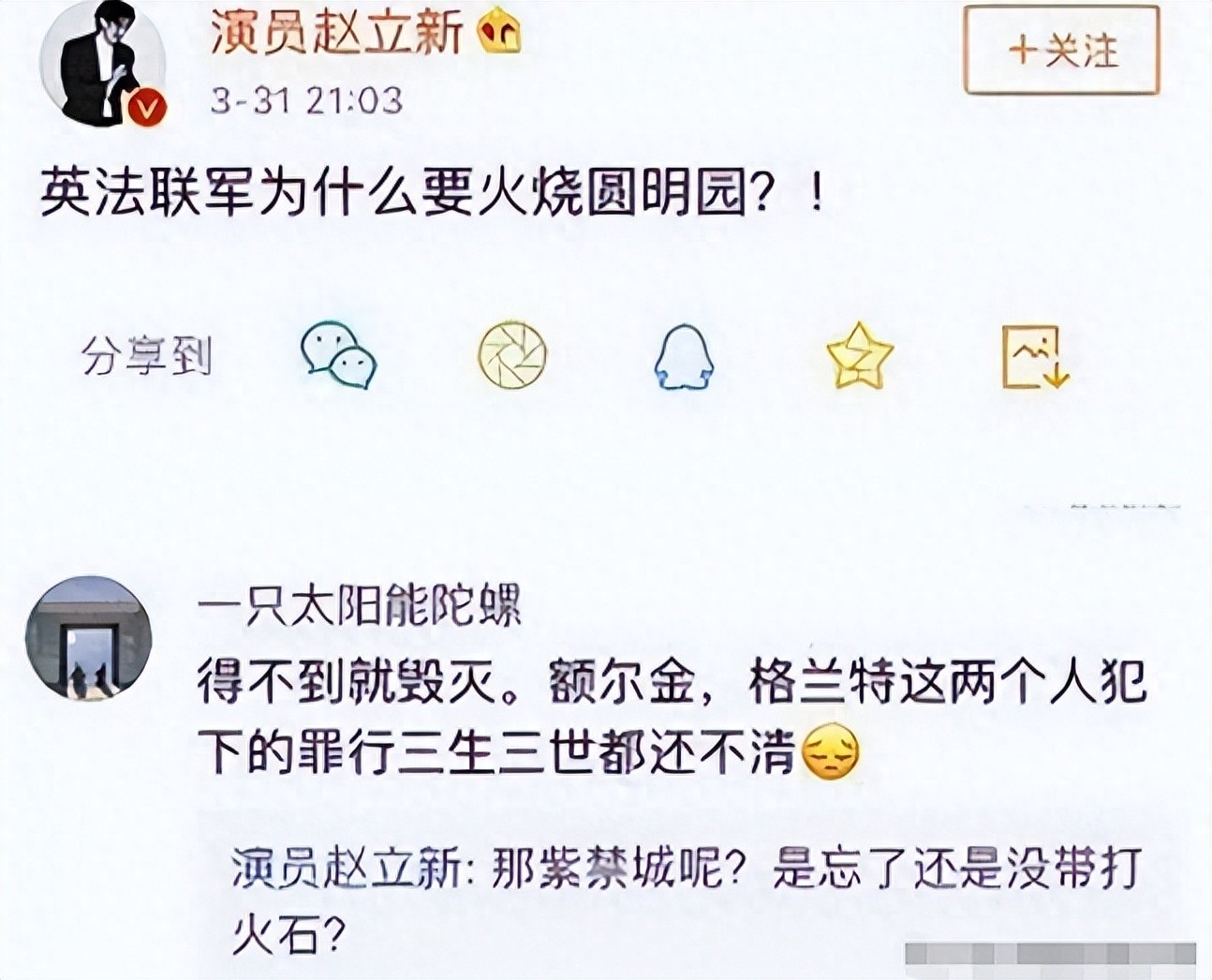This screenshot has width=1212, height=980.
Task: Visit 一只太阳能陀螺 commenter username
Action: pyautogui.click(x=359, y=604)
